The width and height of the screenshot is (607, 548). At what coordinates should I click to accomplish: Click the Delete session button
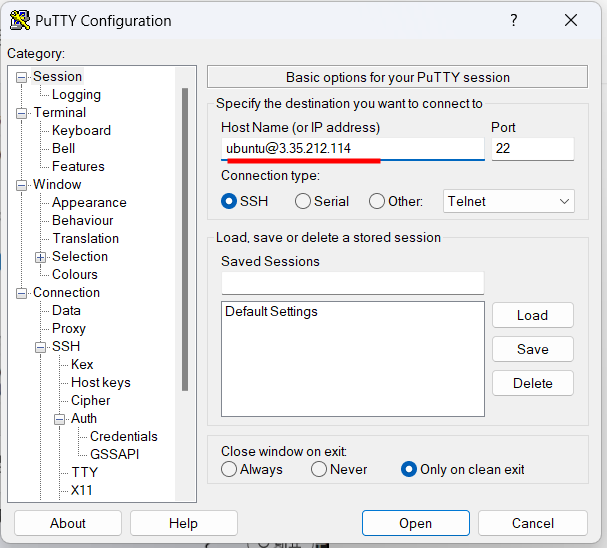click(533, 384)
